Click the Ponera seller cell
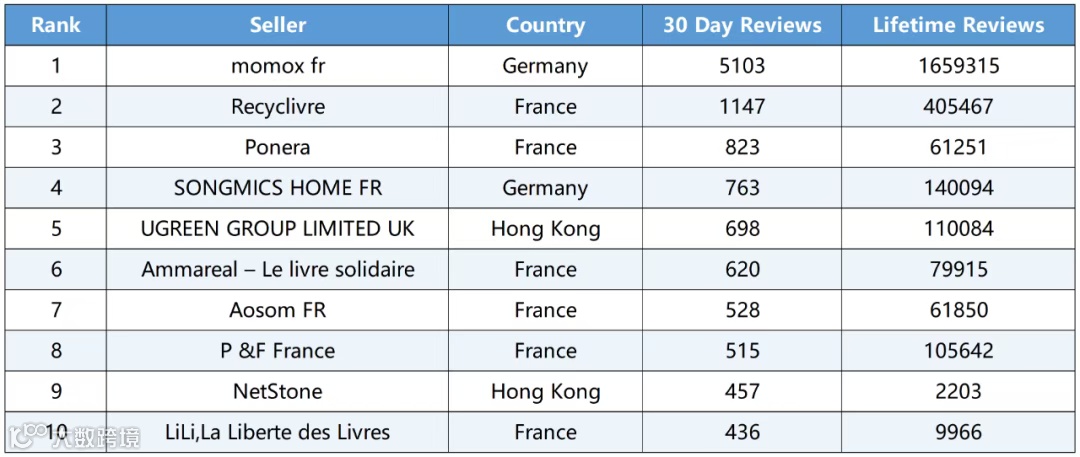The height and width of the screenshot is (457, 1080). click(x=278, y=148)
